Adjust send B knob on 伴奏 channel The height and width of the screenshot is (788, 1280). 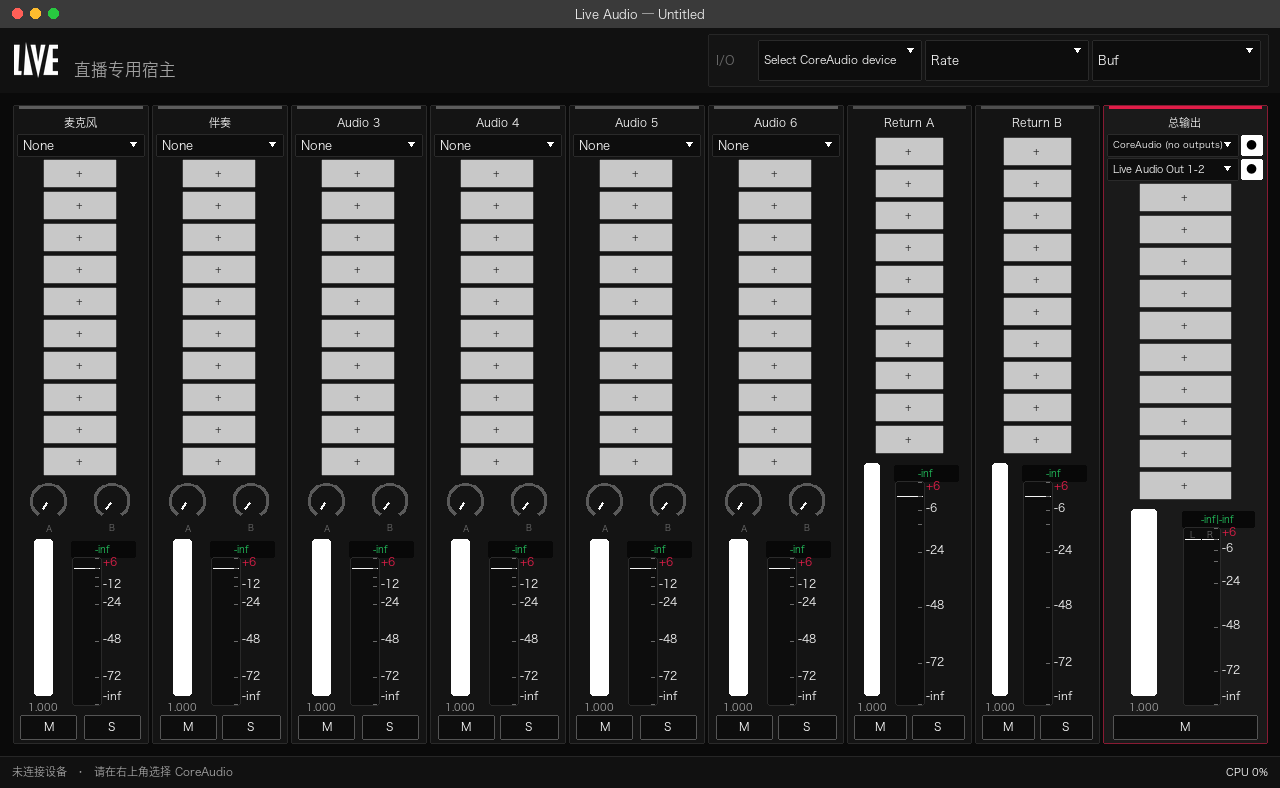(251, 501)
